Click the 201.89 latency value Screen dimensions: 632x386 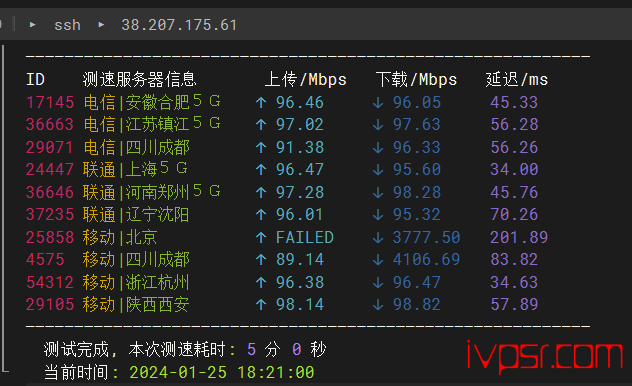click(x=519, y=237)
